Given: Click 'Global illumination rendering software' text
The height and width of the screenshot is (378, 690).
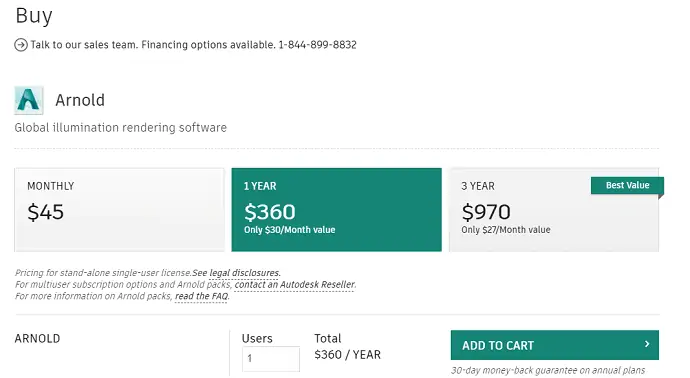Looking at the screenshot, I should point(121,128).
